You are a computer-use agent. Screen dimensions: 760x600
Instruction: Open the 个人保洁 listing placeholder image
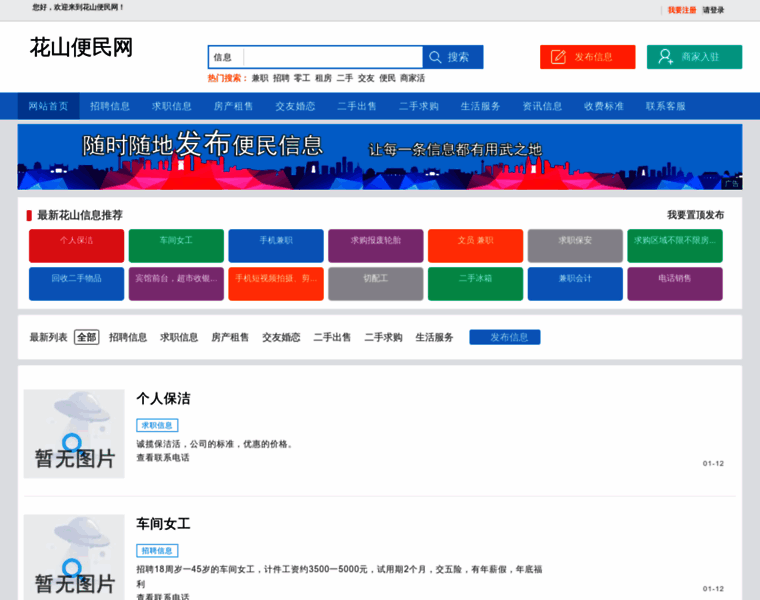tap(74, 433)
